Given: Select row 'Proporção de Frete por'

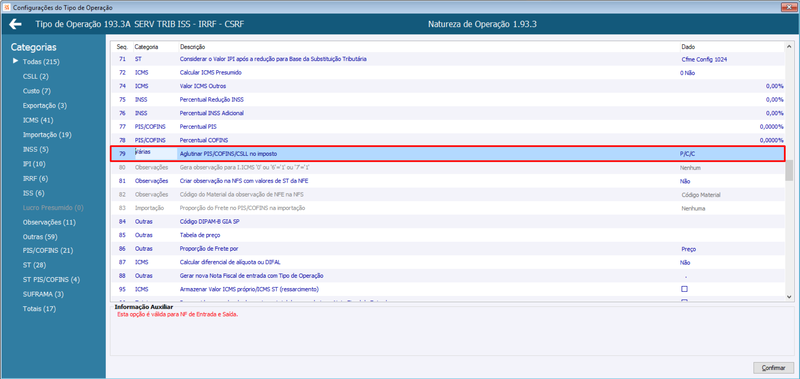Looking at the screenshot, I should pyautogui.click(x=448, y=249).
